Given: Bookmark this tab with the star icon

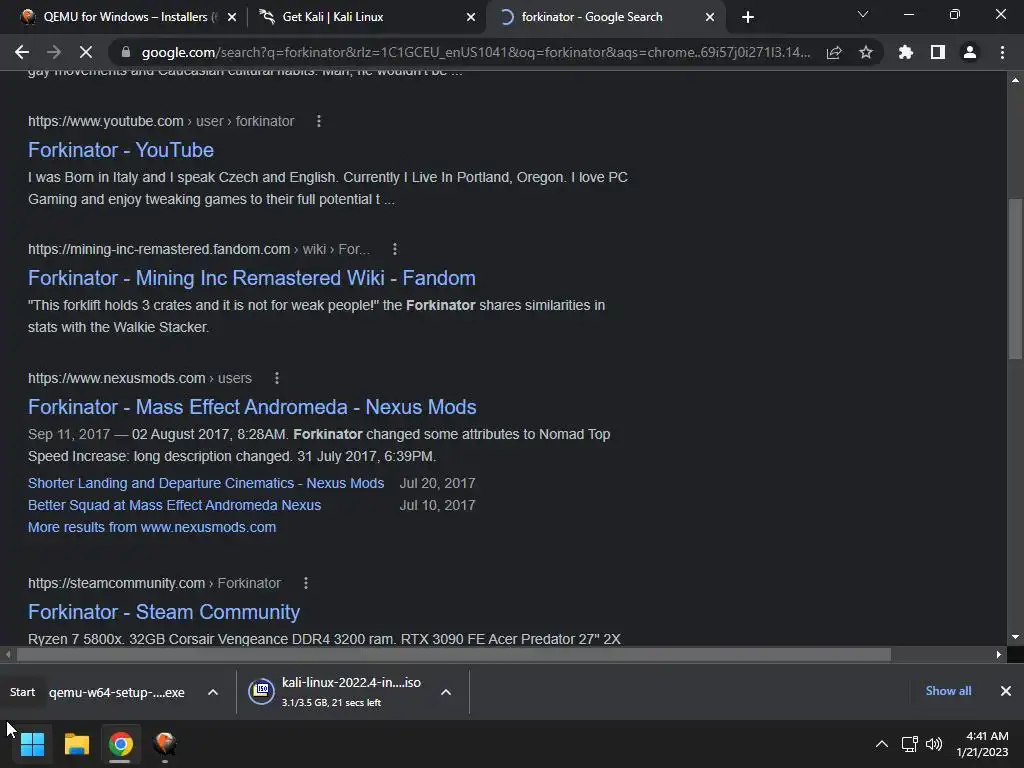Looking at the screenshot, I should point(866,52).
